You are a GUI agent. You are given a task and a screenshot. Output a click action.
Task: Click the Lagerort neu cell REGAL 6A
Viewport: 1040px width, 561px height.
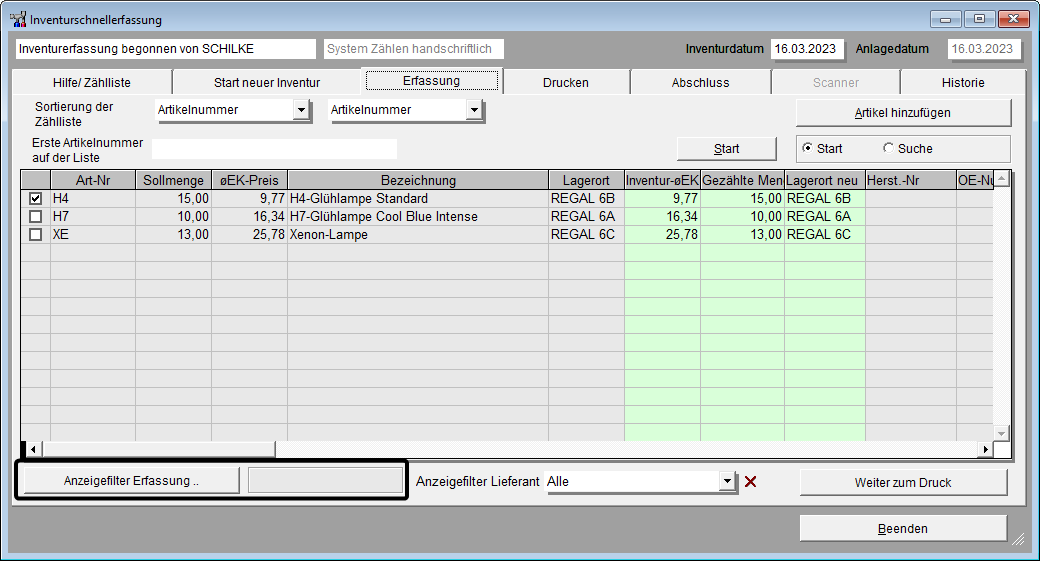click(825, 216)
